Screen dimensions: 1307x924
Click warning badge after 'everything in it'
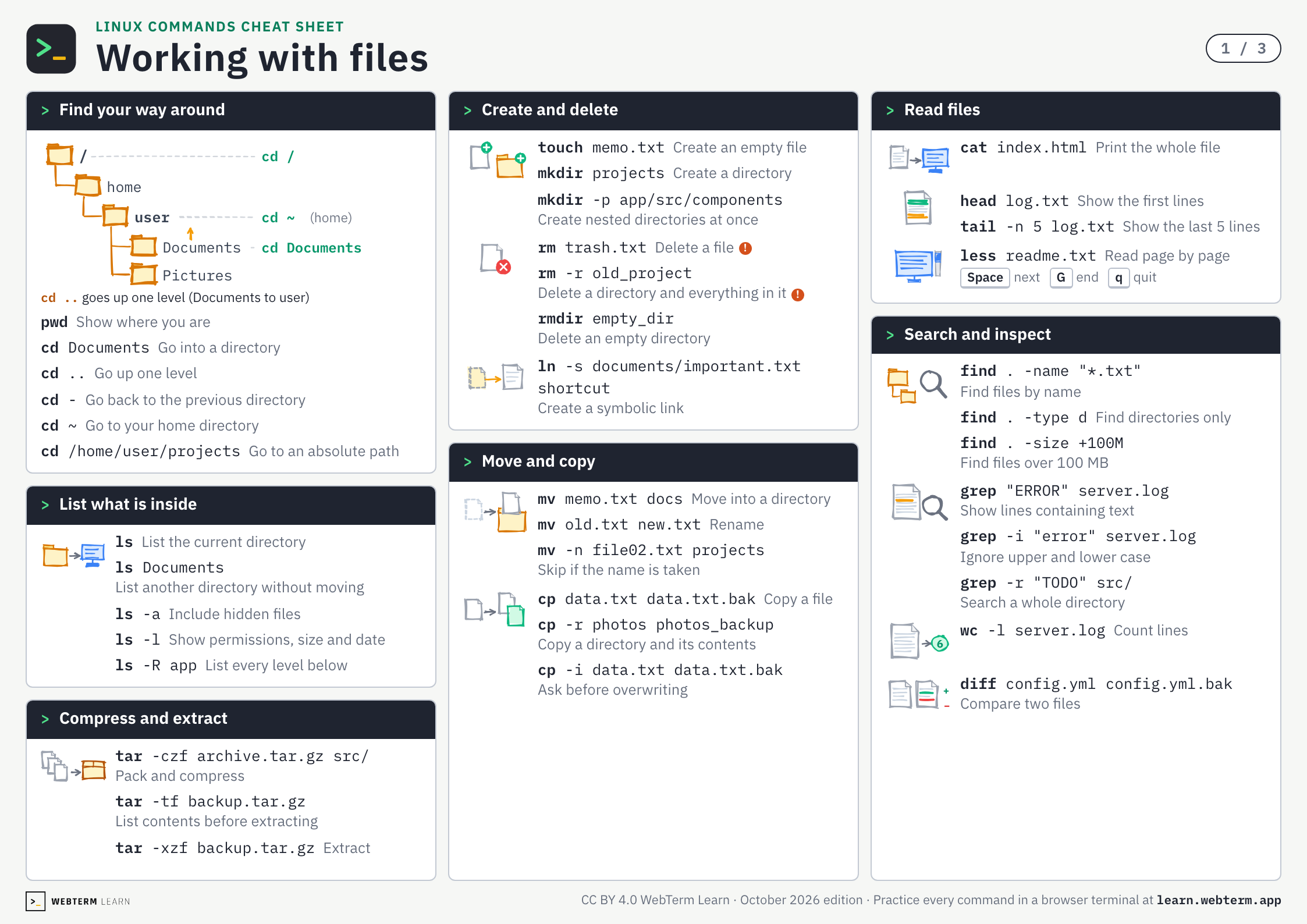(798, 295)
